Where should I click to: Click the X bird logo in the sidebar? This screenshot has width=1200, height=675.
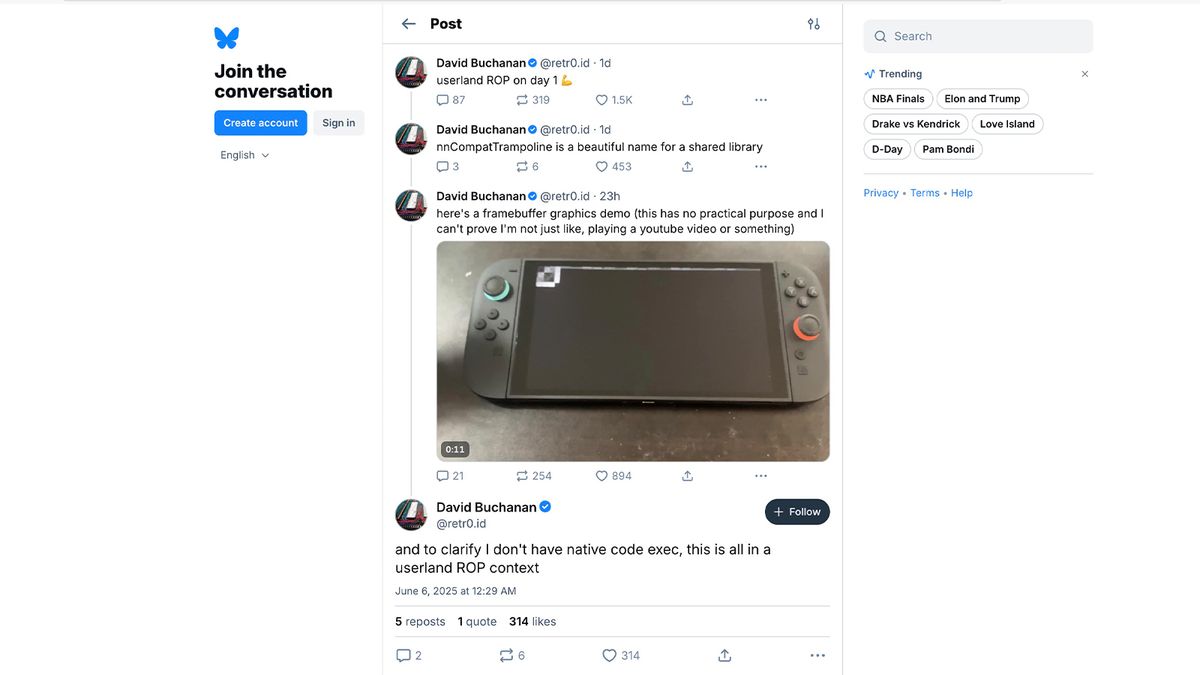[x=226, y=36]
